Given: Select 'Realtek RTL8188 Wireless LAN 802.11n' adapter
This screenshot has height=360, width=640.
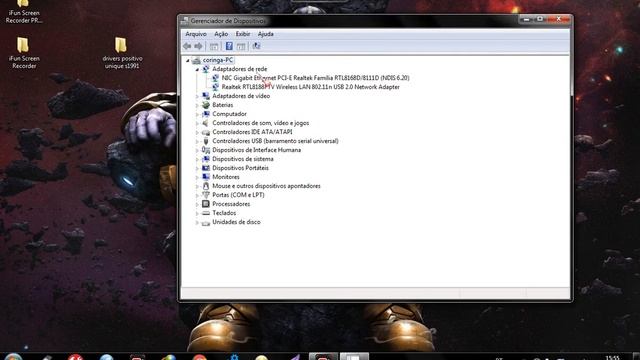Looking at the screenshot, I should (x=311, y=87).
